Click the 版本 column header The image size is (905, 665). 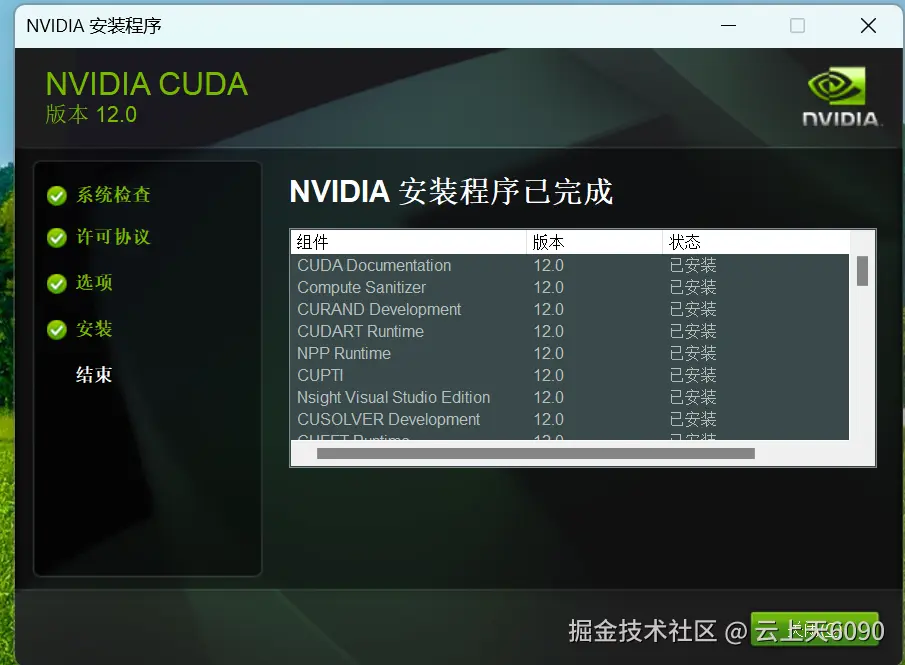click(594, 242)
